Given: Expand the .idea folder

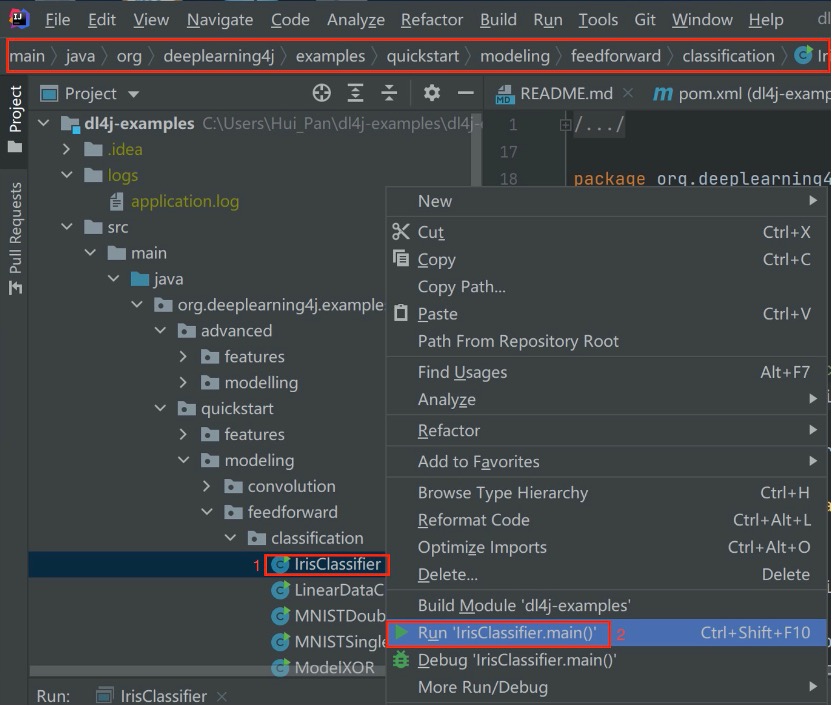Looking at the screenshot, I should pyautogui.click(x=66, y=149).
